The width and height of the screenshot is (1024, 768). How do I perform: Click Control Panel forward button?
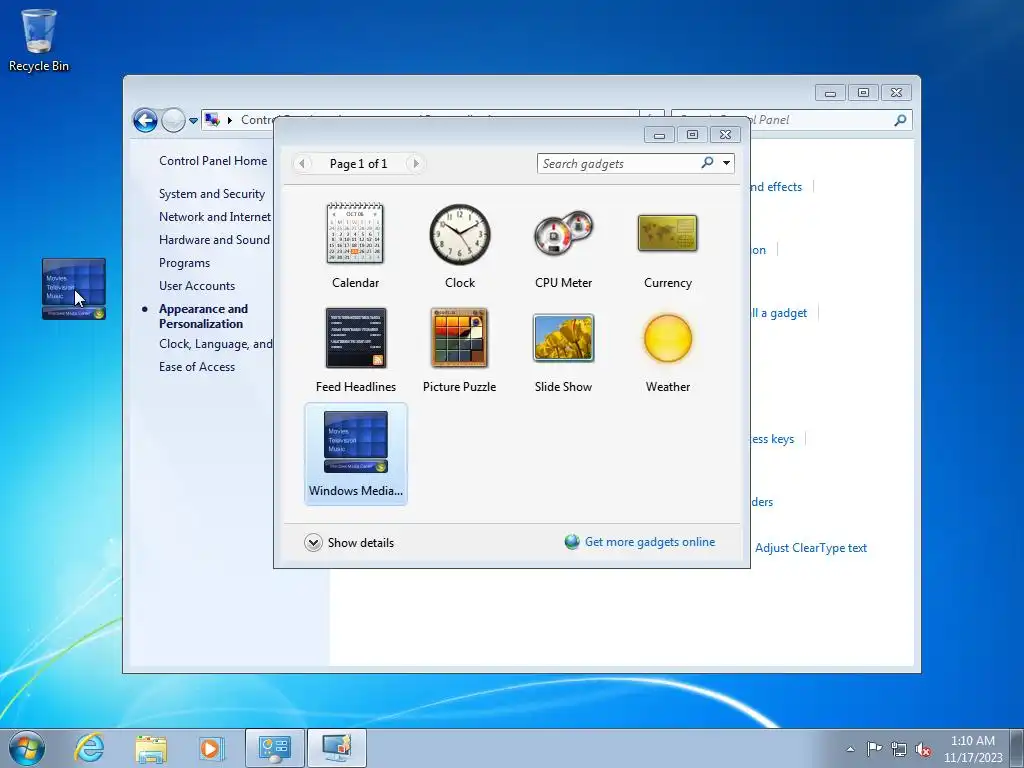click(173, 120)
